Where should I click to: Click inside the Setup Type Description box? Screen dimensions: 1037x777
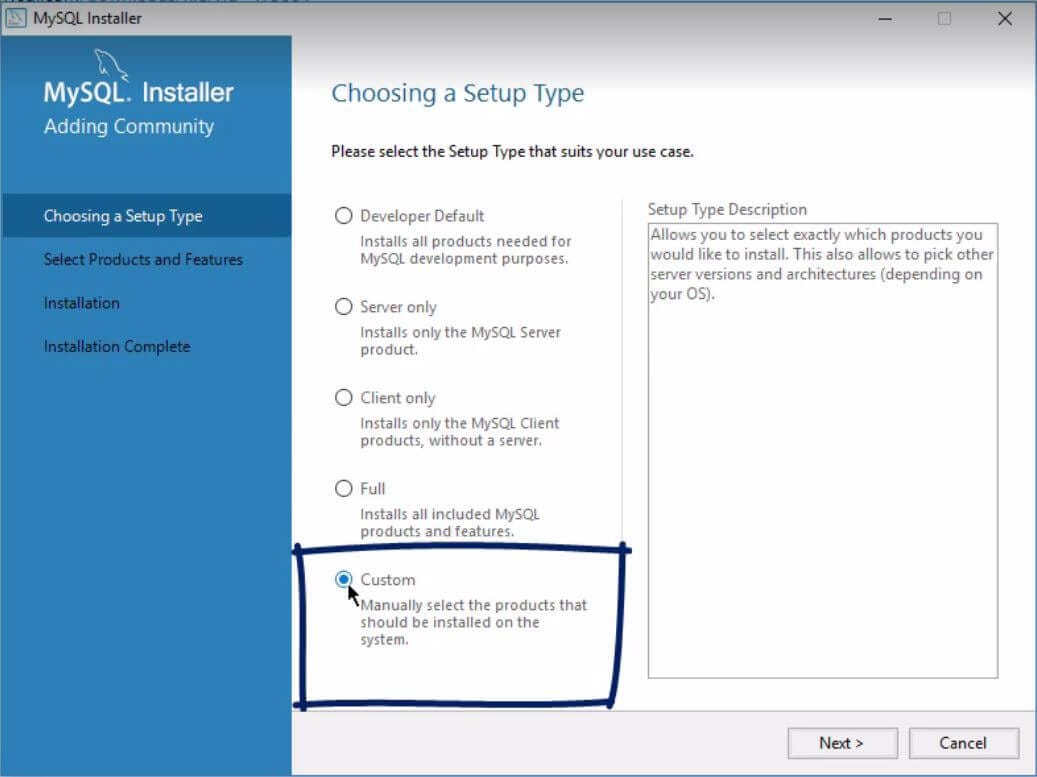823,450
